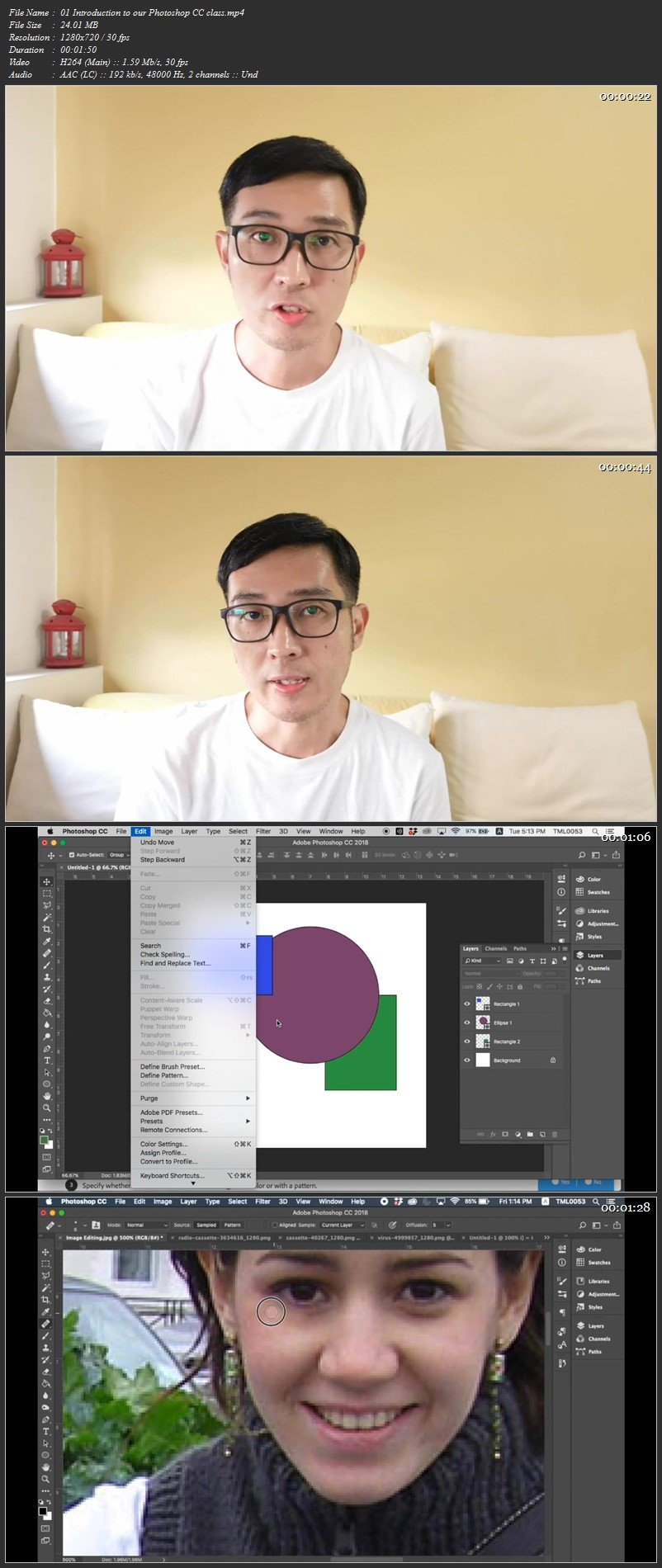Select the Type tool in the 00:01:28 frame
The image size is (662, 1568).
pos(45,1431)
